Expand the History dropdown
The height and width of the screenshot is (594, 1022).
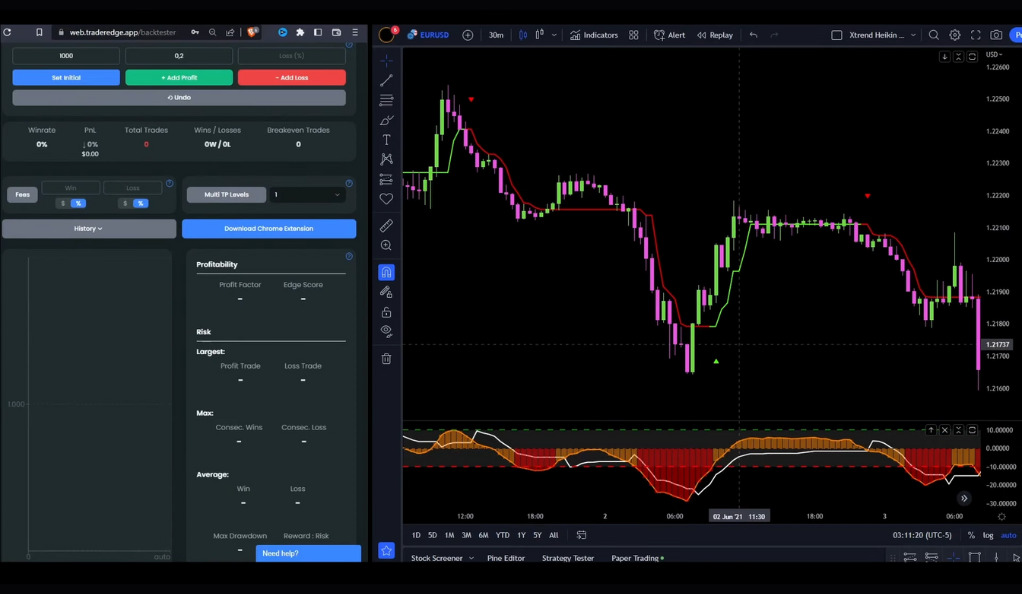tap(89, 229)
